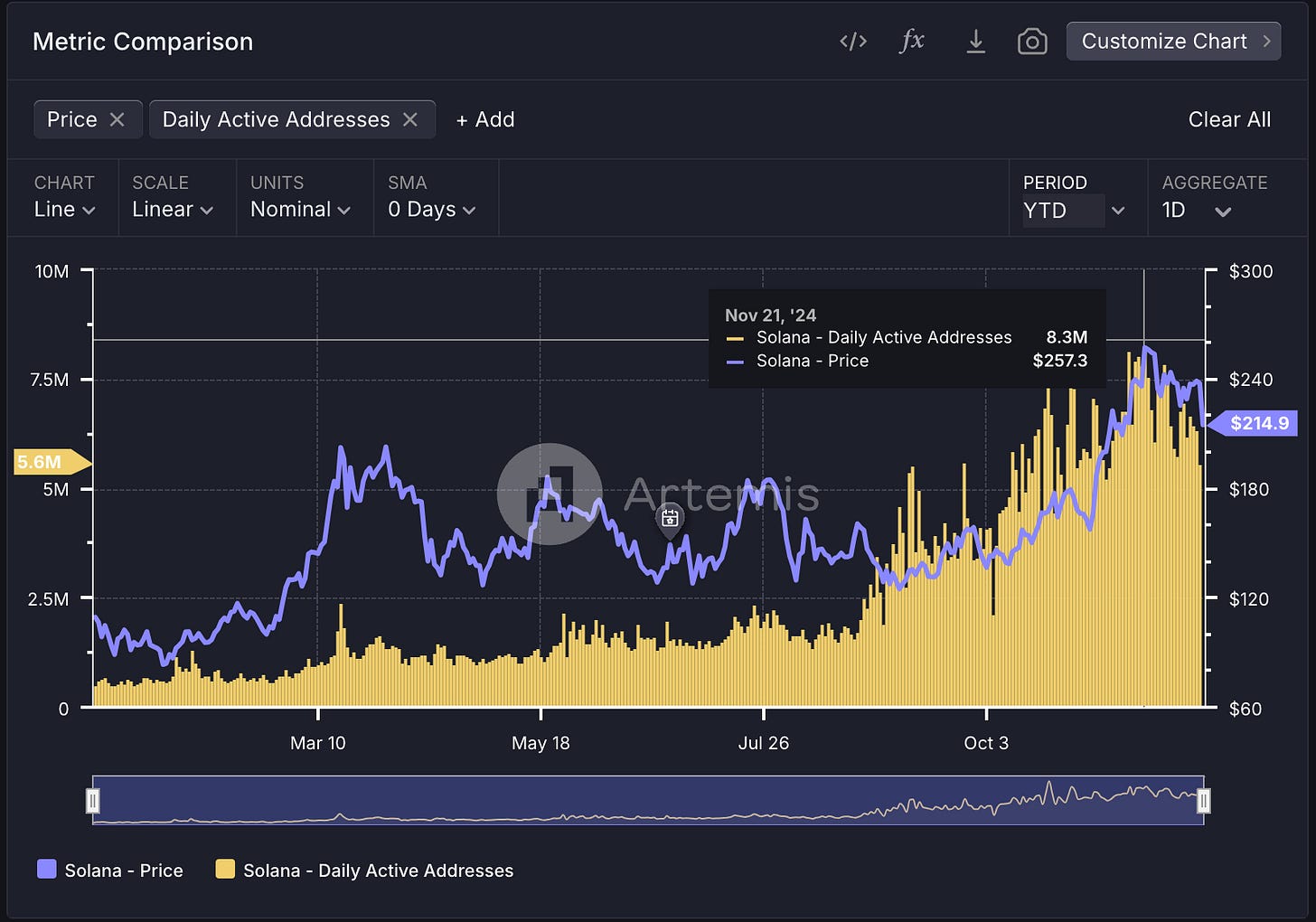Open the embed code icon

coord(853,42)
